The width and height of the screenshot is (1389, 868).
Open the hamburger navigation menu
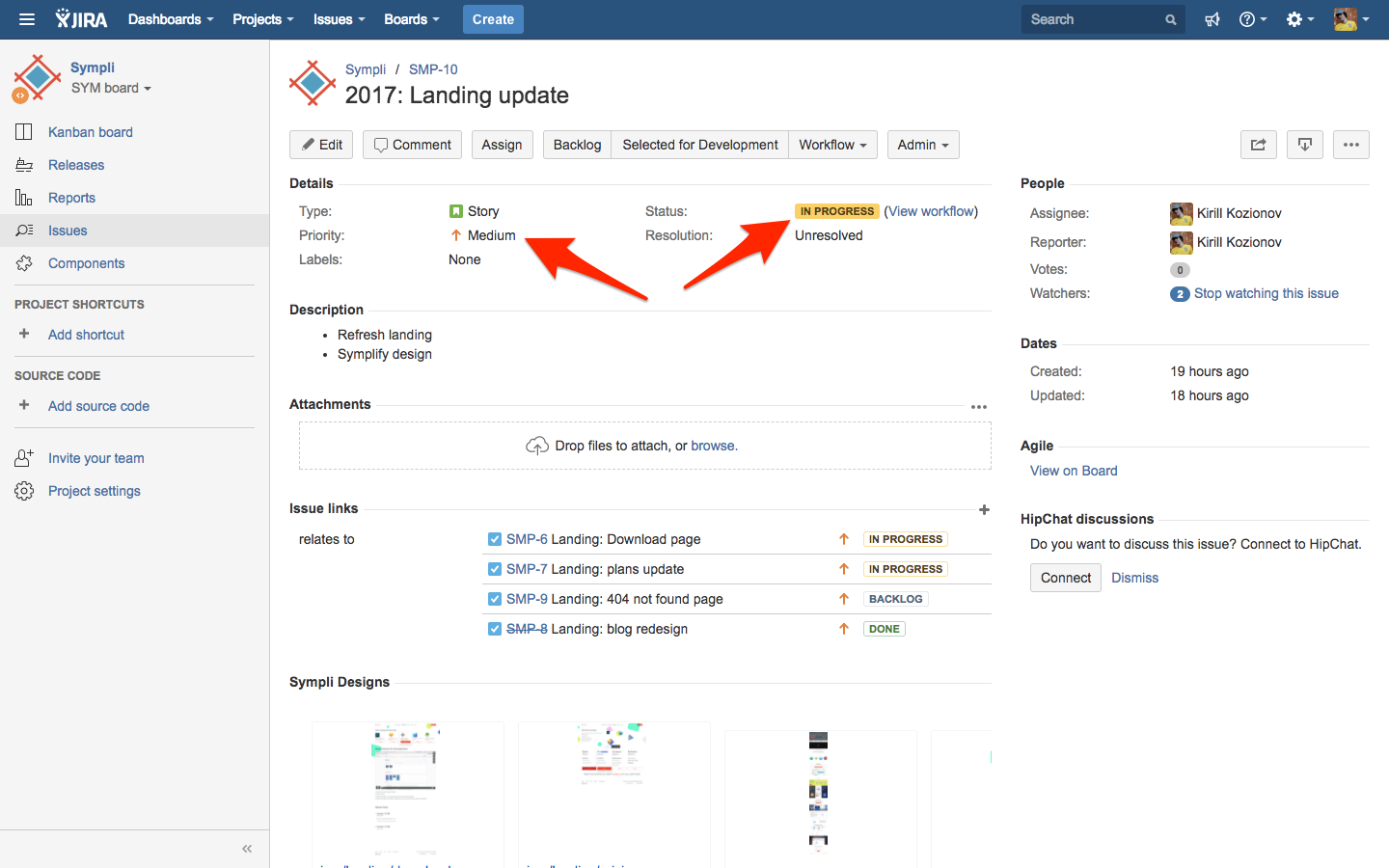26,19
